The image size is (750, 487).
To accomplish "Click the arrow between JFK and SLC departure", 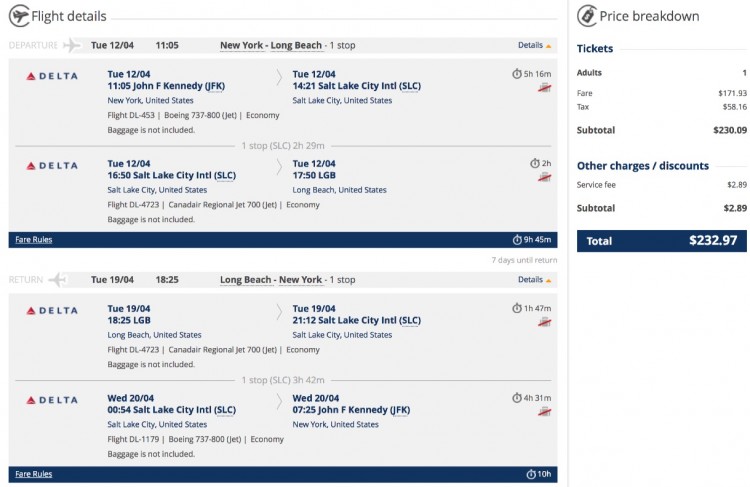I will coord(279,75).
